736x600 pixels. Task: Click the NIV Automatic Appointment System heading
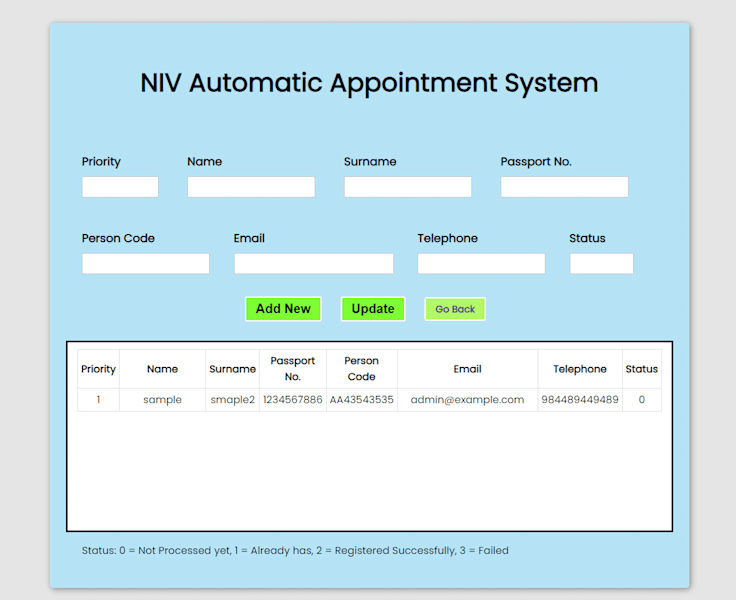369,84
